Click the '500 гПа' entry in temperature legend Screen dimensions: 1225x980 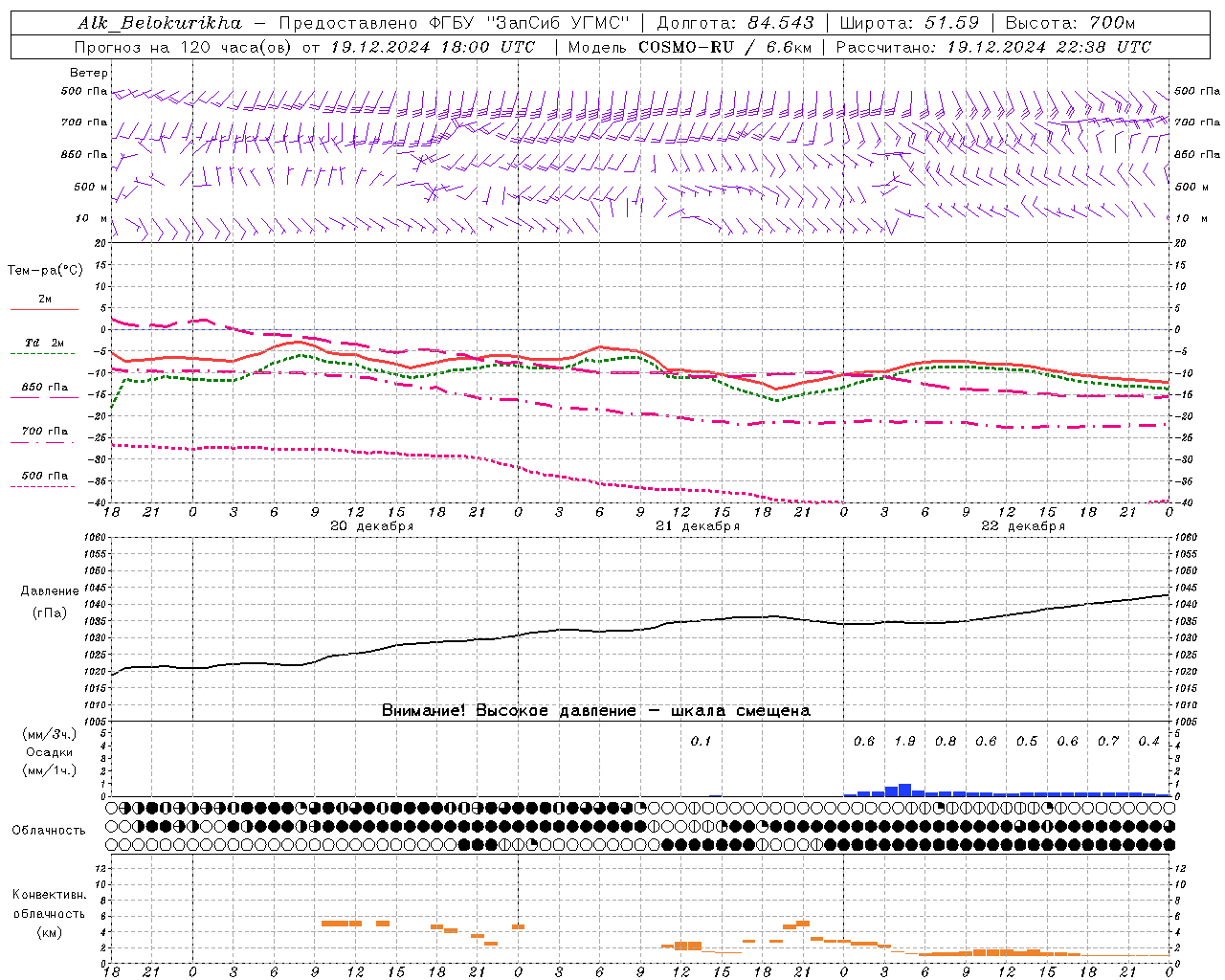click(x=45, y=476)
